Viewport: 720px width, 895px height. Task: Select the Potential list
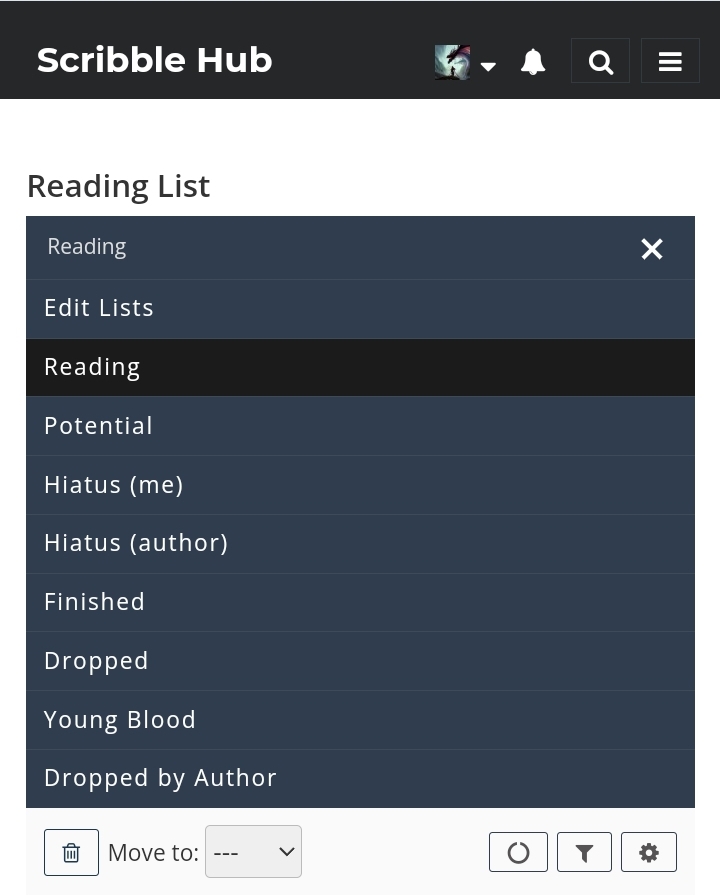(98, 425)
